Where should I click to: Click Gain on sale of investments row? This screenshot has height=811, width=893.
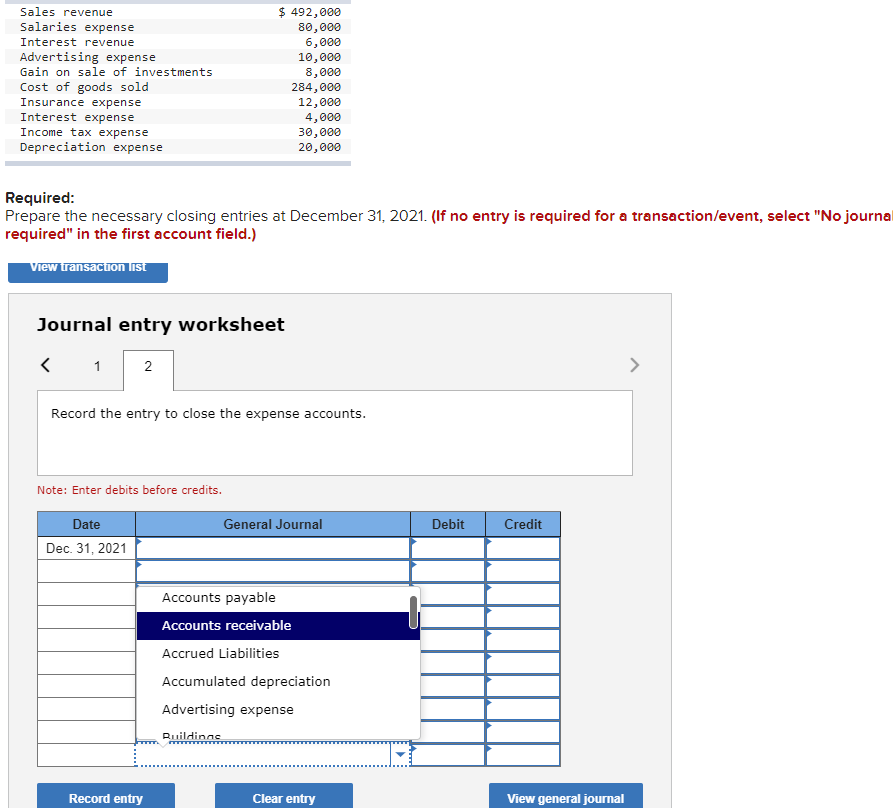click(178, 72)
